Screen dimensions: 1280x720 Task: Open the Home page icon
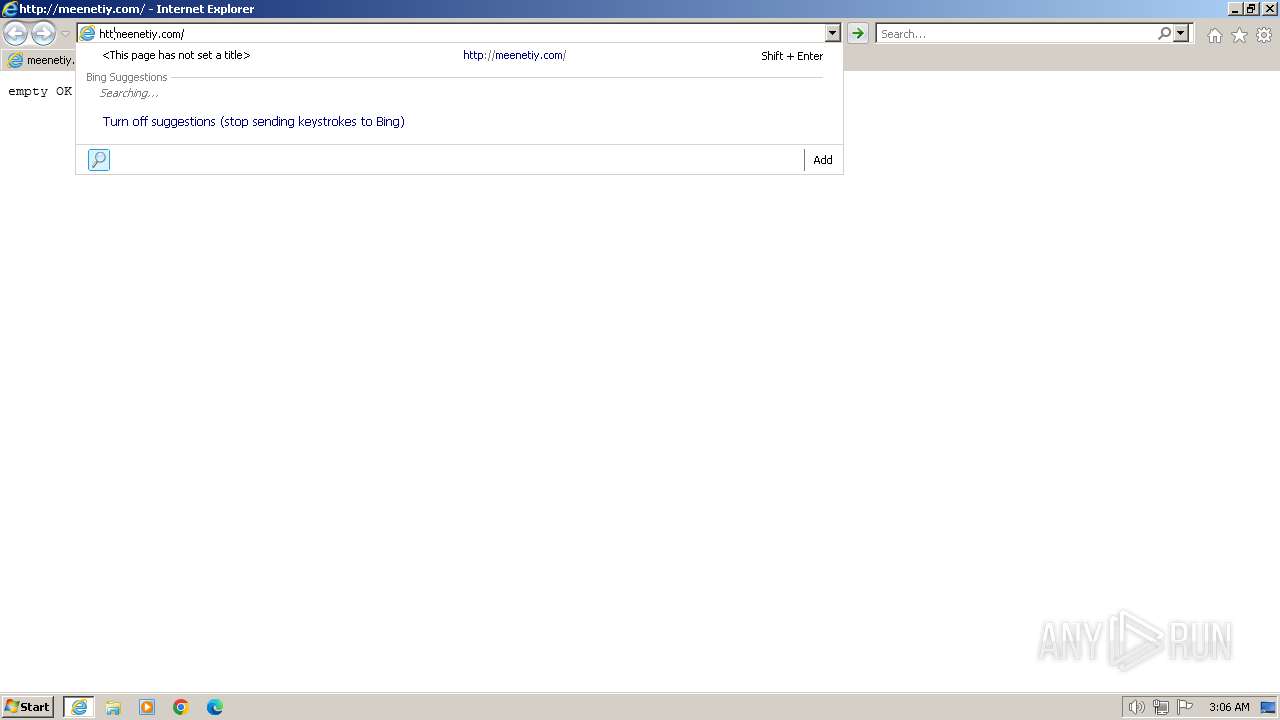click(x=1214, y=35)
